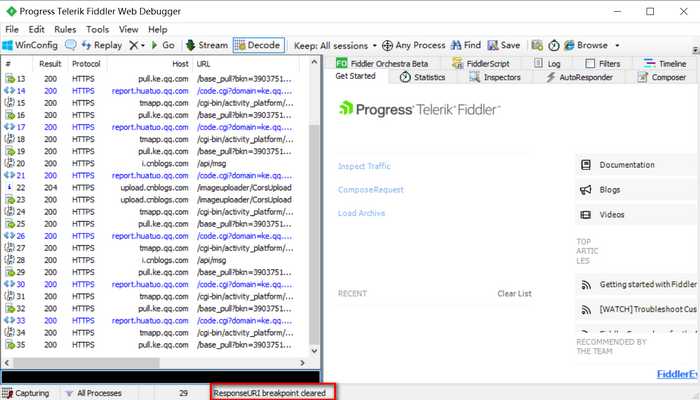Click the ComposeRequest link
The image size is (700, 400).
coord(371,190)
